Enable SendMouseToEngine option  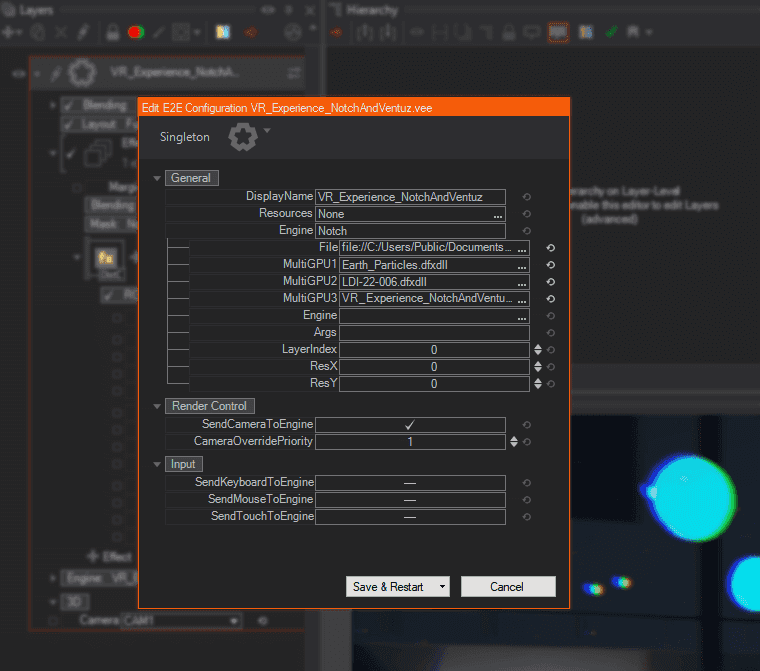coord(410,500)
